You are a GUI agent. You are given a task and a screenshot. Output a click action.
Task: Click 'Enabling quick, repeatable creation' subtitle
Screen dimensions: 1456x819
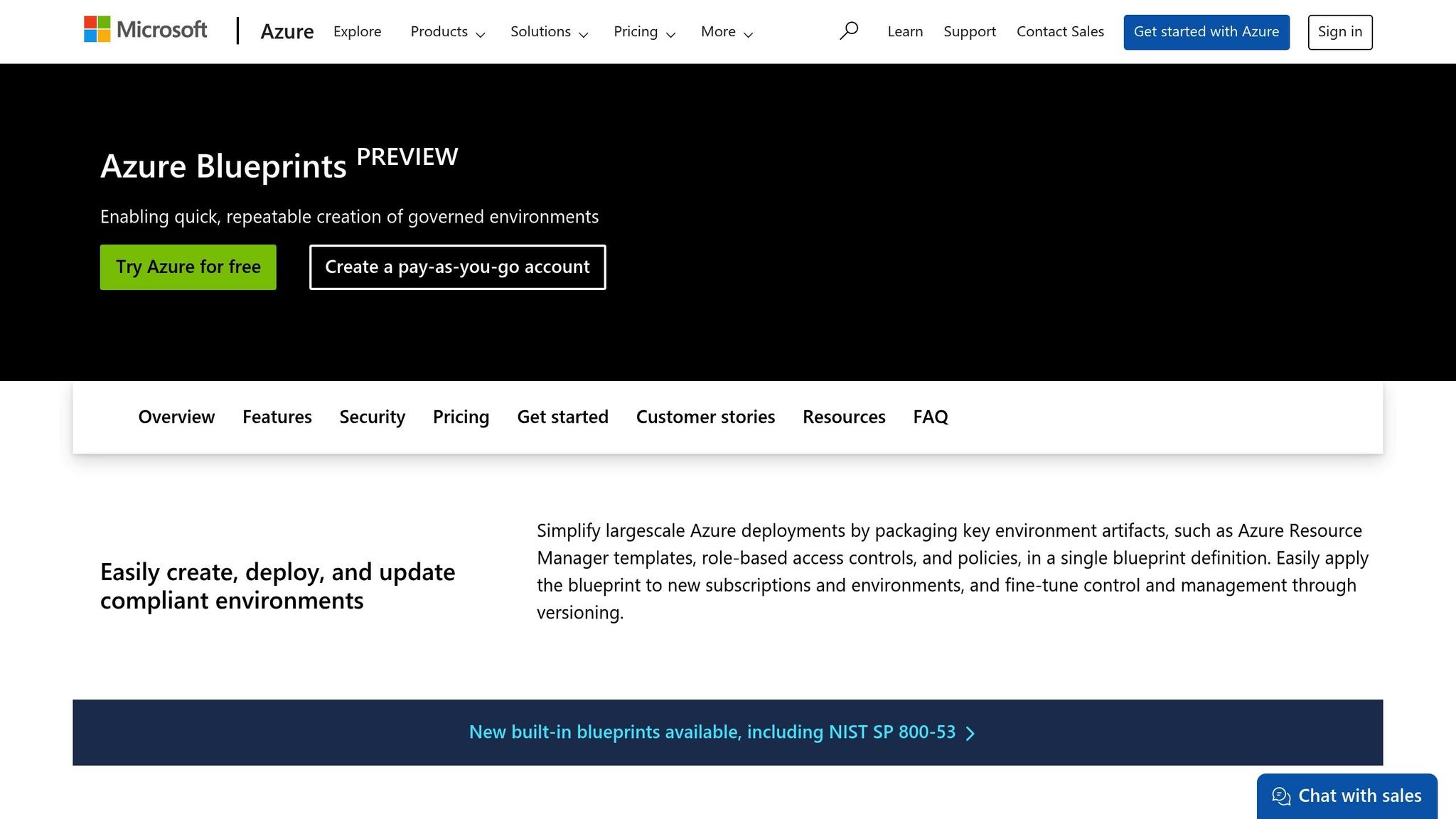349,217
